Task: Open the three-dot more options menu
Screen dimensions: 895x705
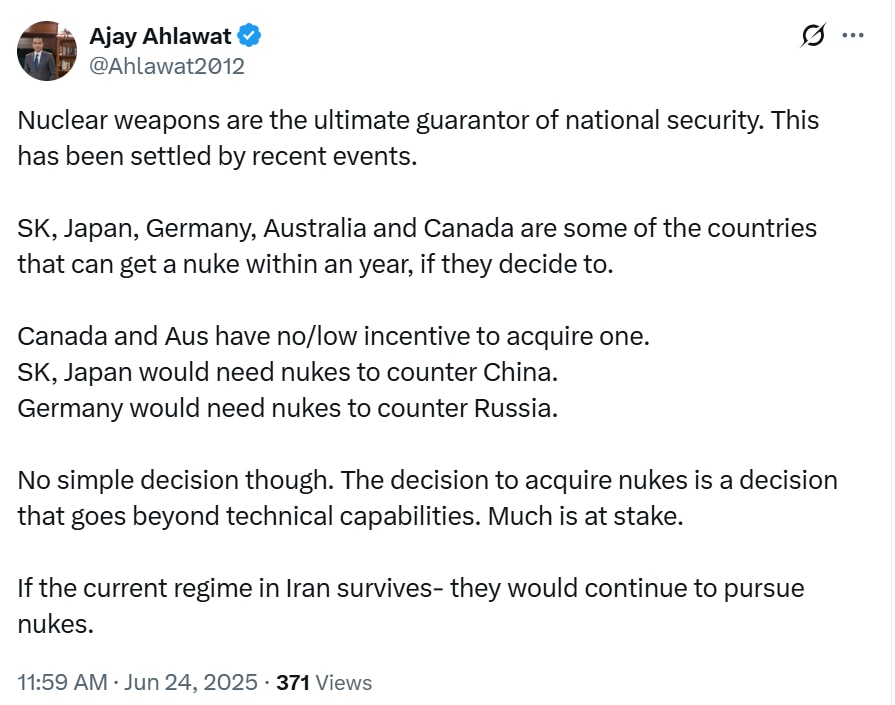Action: coord(853,35)
